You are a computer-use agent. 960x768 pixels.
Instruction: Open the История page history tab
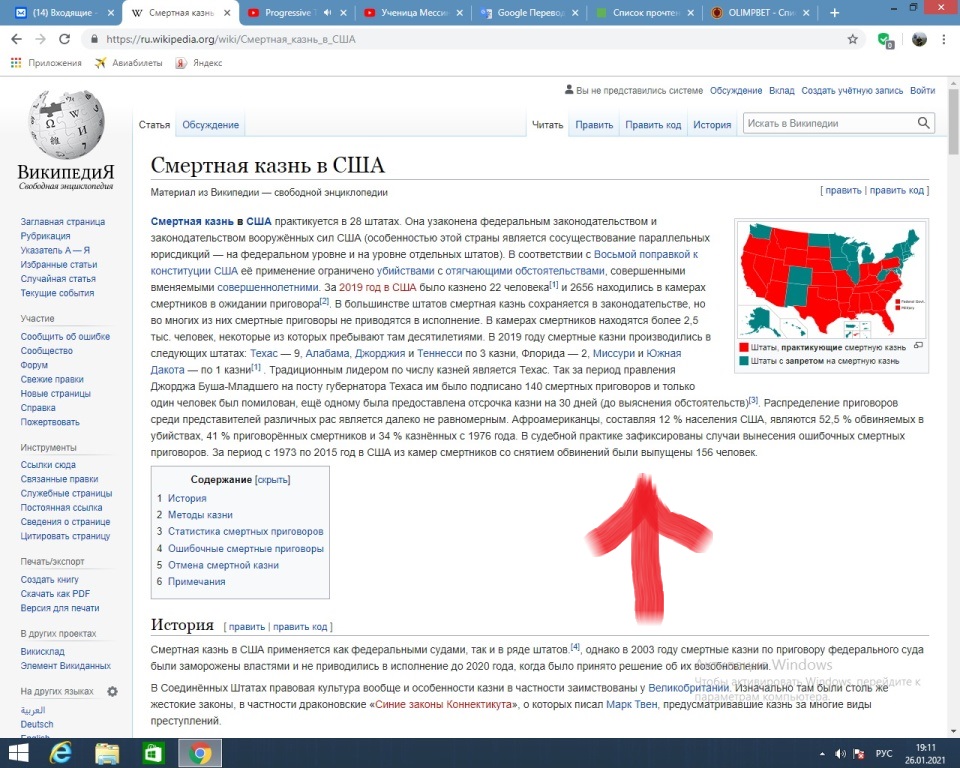pyautogui.click(x=712, y=124)
